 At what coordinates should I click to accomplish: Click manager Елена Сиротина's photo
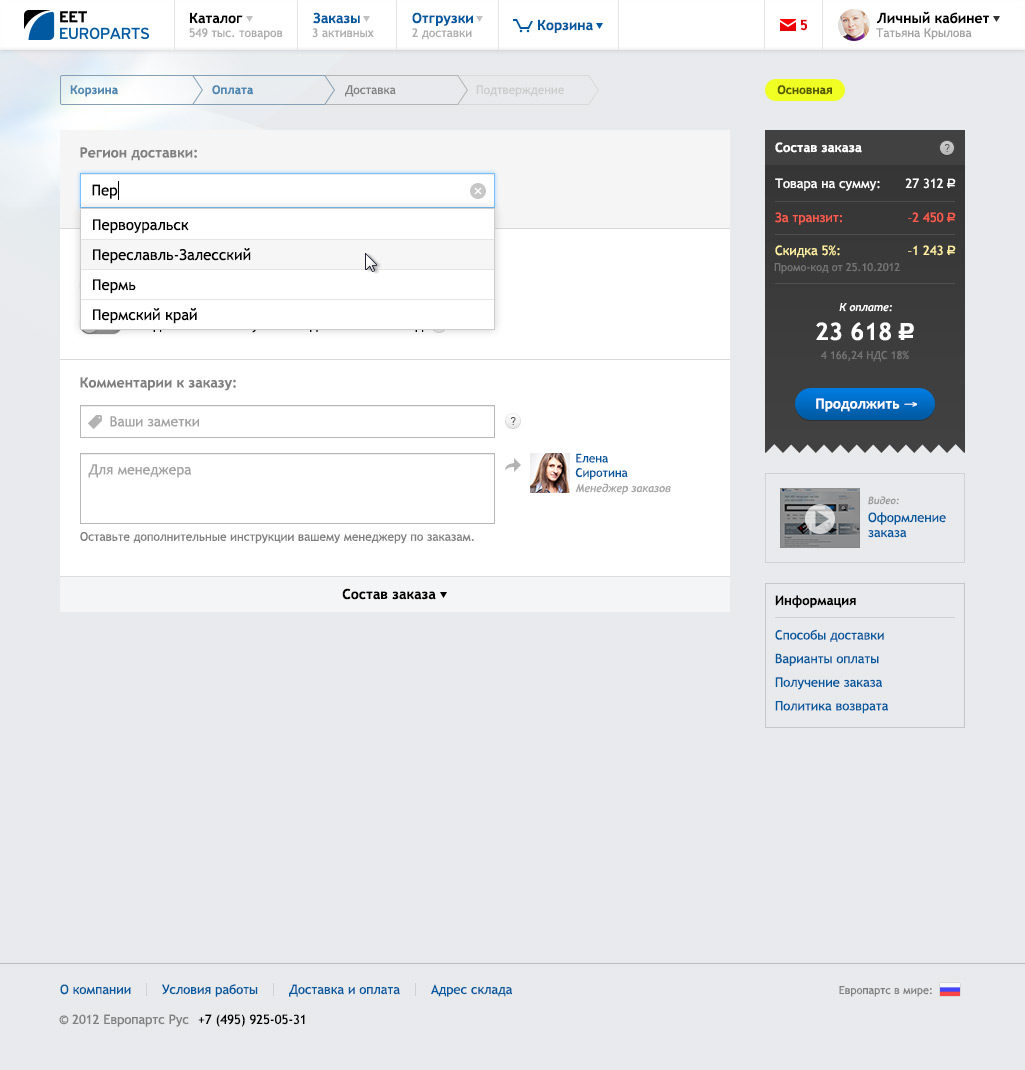[x=549, y=473]
